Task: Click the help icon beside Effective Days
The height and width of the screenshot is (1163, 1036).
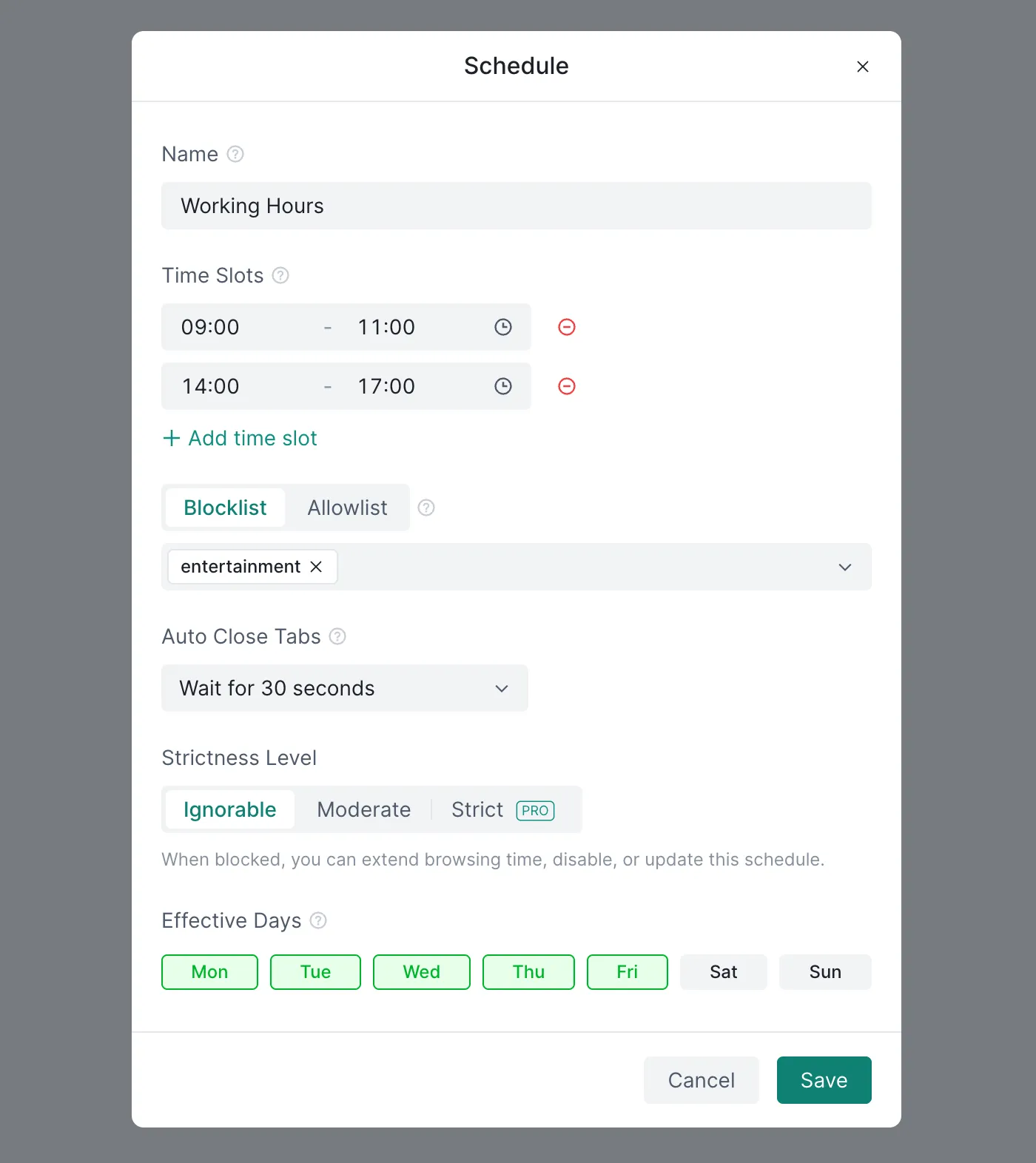Action: 318,920
